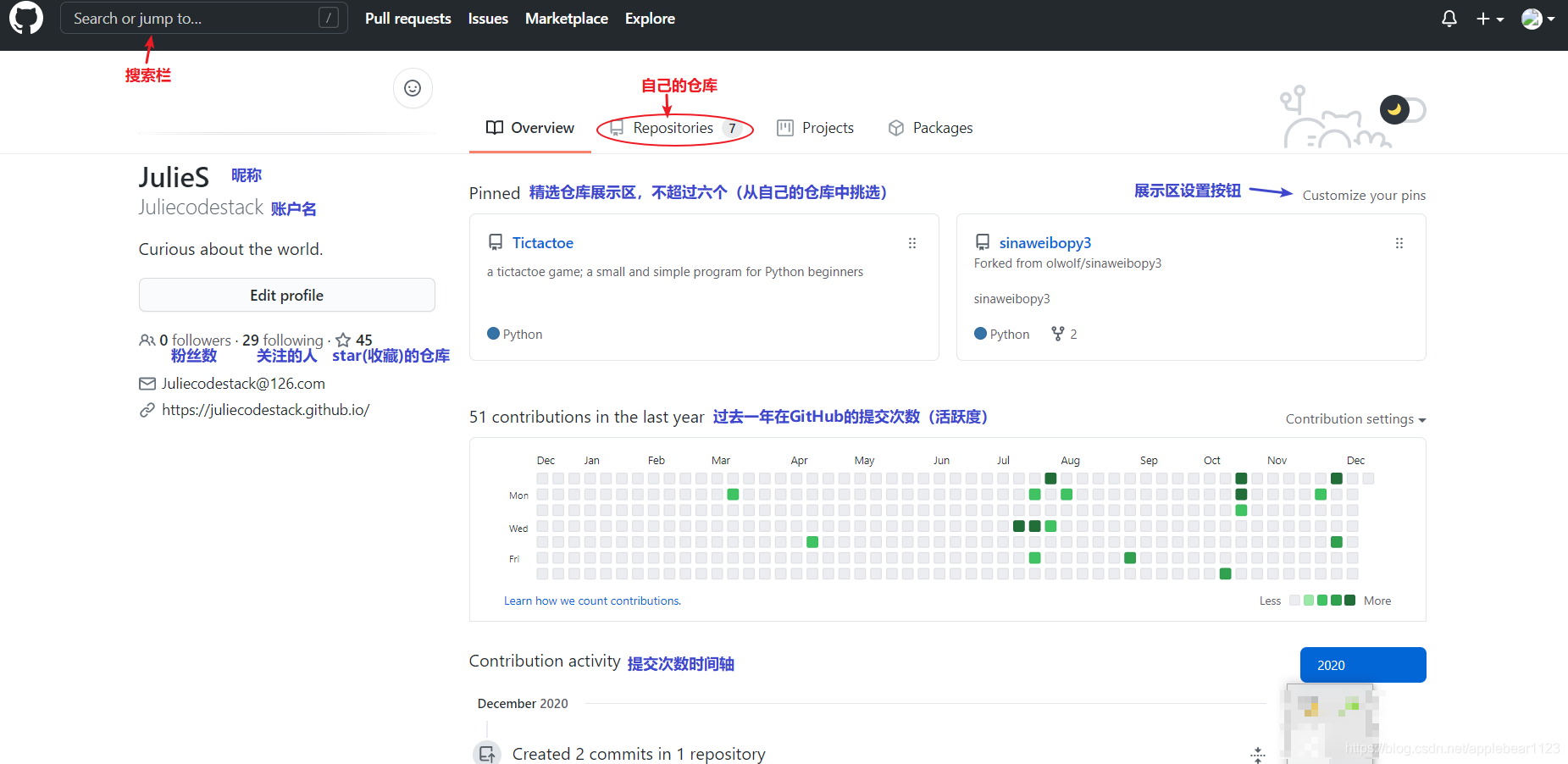Open the user avatar menu
The image size is (1568, 764).
pos(1538,19)
